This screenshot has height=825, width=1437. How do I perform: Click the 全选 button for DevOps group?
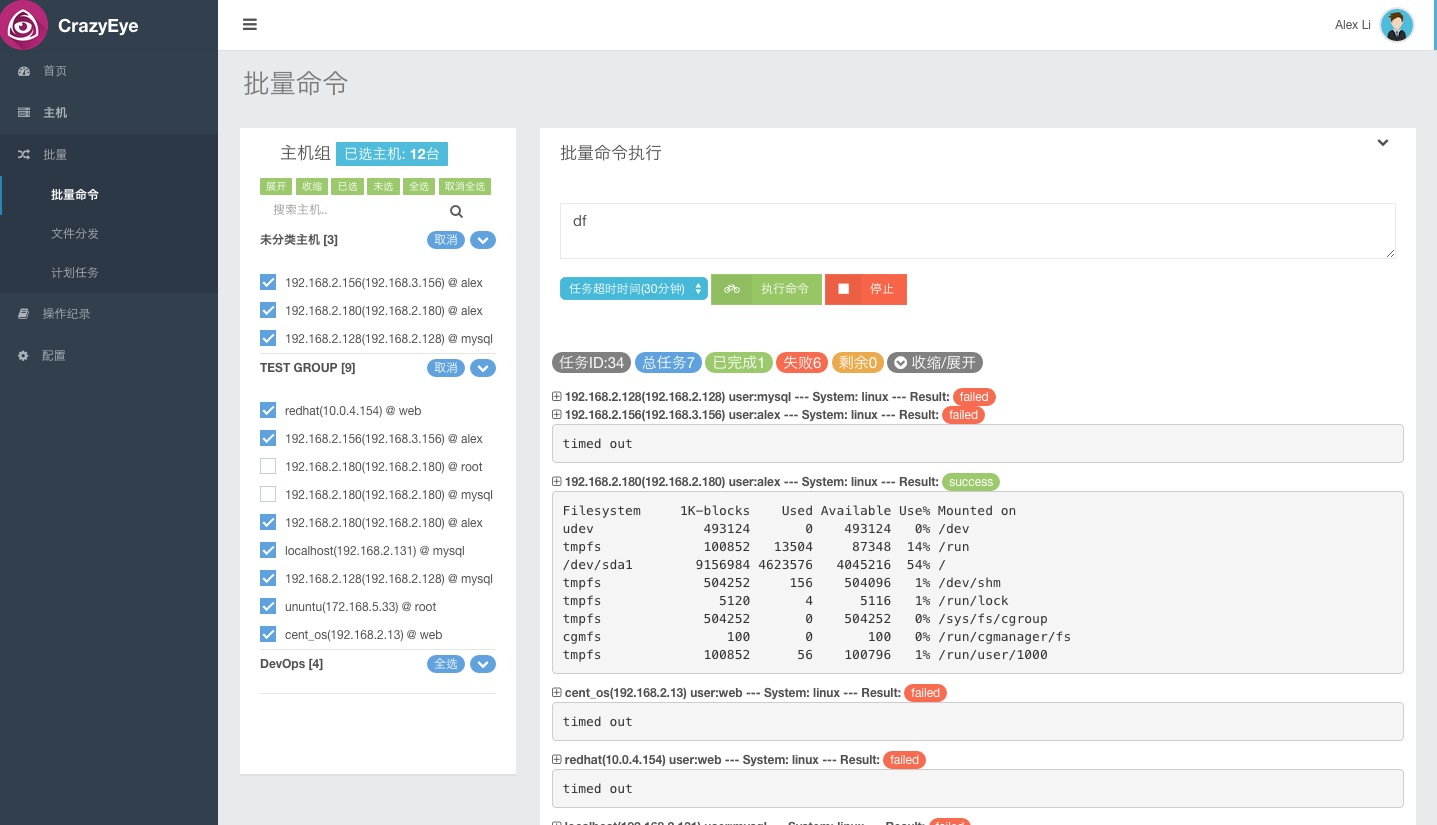tap(446, 664)
